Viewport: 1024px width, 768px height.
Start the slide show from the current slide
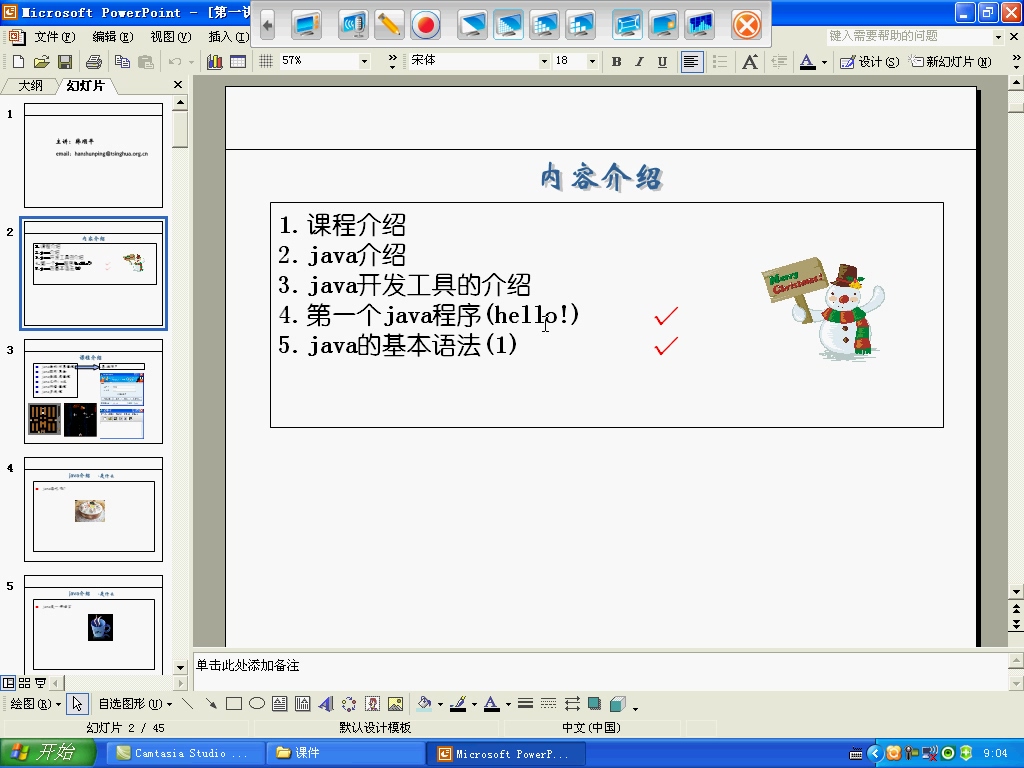40,683
